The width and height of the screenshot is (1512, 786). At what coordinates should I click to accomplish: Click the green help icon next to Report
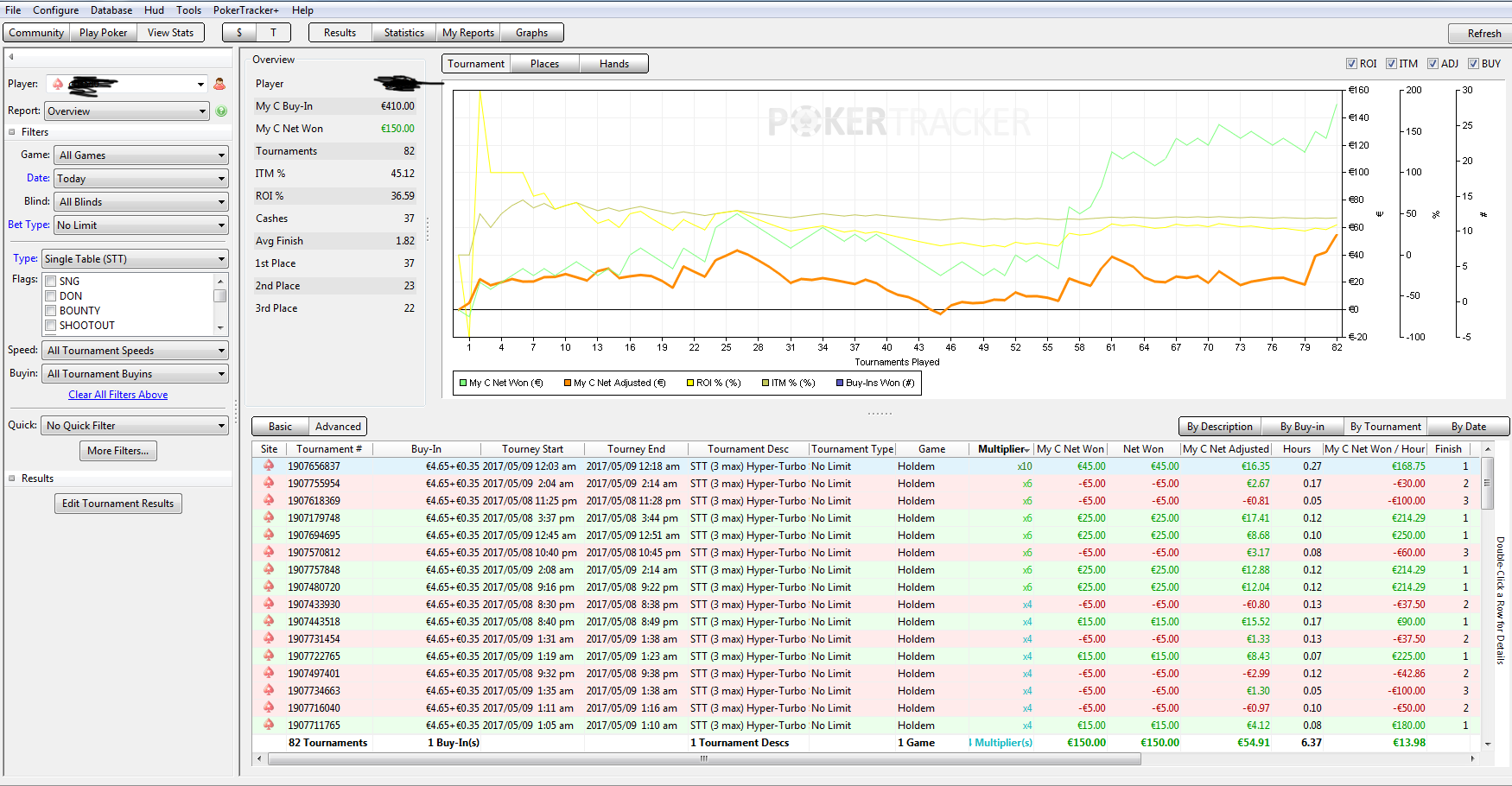pos(221,111)
